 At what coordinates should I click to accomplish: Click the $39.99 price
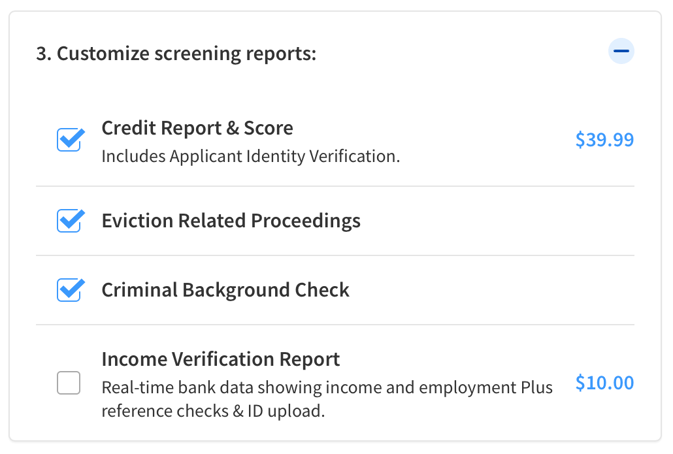click(604, 140)
